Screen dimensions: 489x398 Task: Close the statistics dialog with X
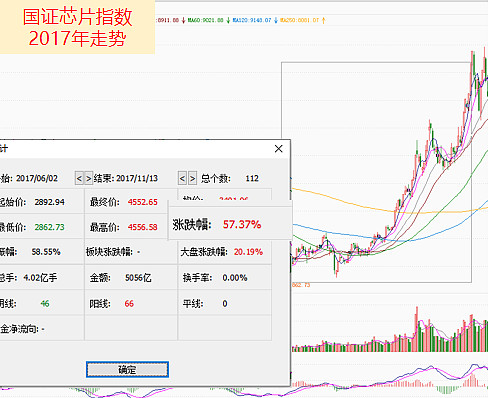point(279,149)
